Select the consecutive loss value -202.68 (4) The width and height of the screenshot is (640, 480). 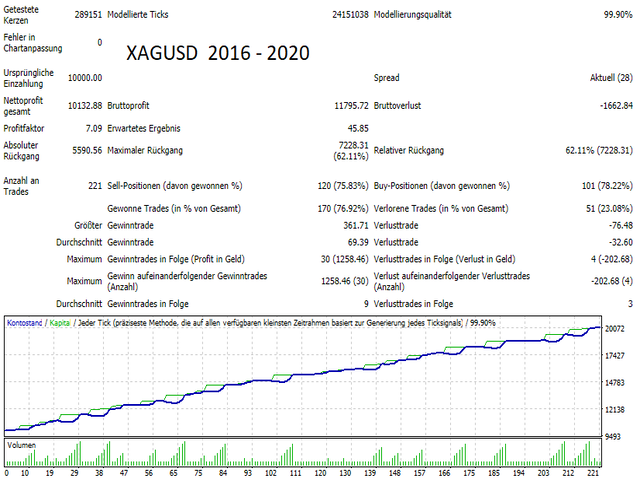point(611,282)
